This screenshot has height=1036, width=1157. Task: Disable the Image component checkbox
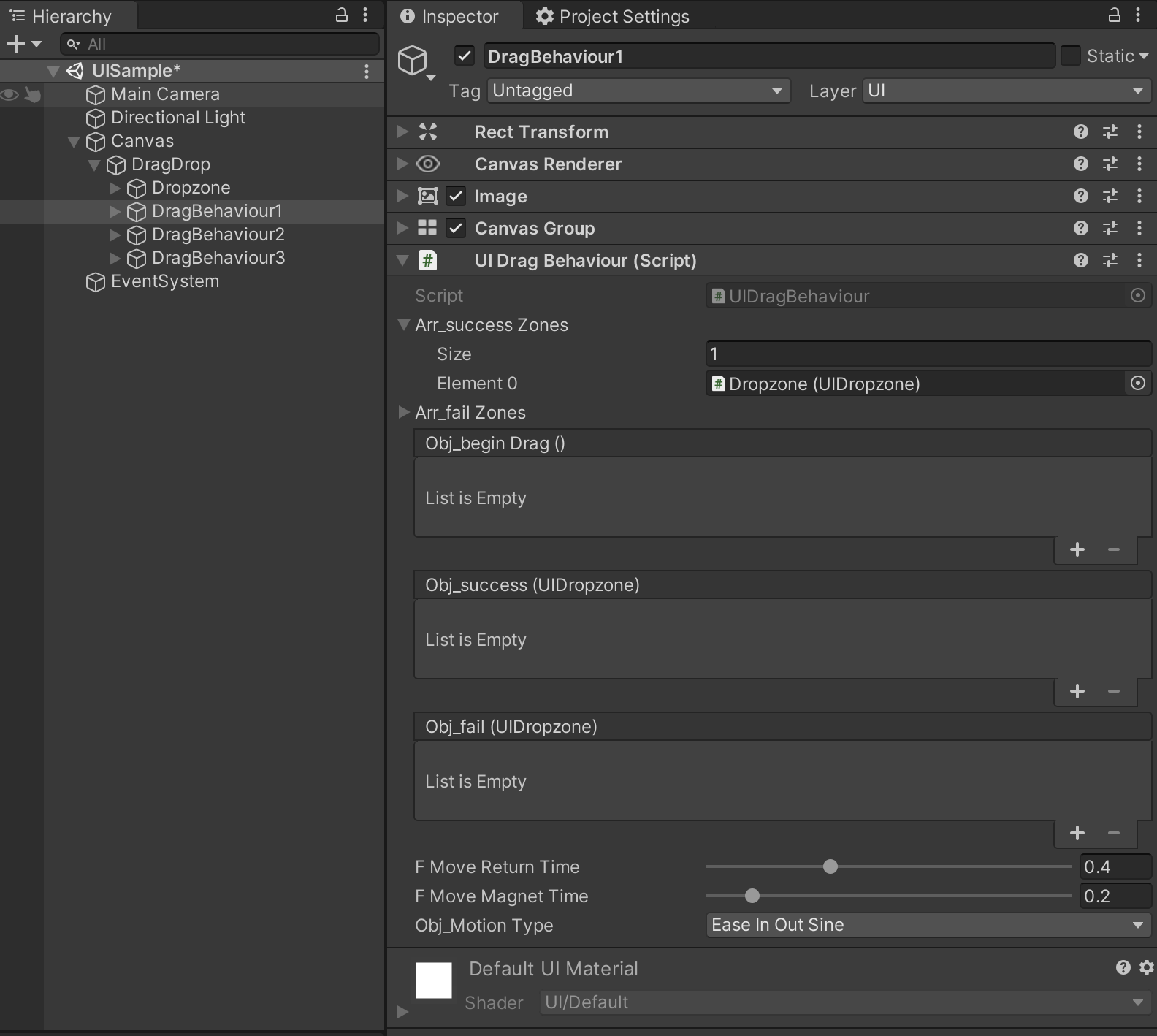click(x=456, y=196)
